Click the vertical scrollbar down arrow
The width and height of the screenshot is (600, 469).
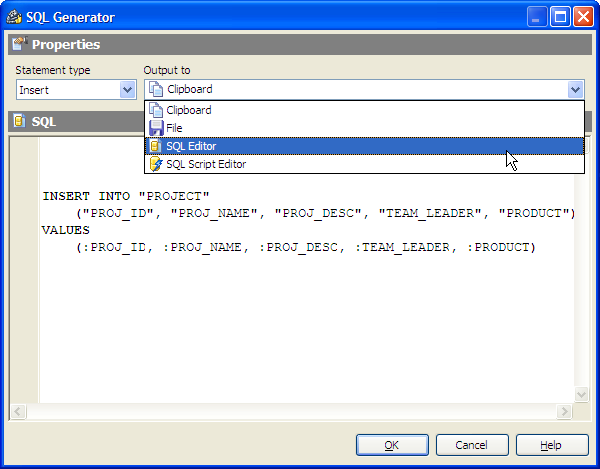click(582, 395)
